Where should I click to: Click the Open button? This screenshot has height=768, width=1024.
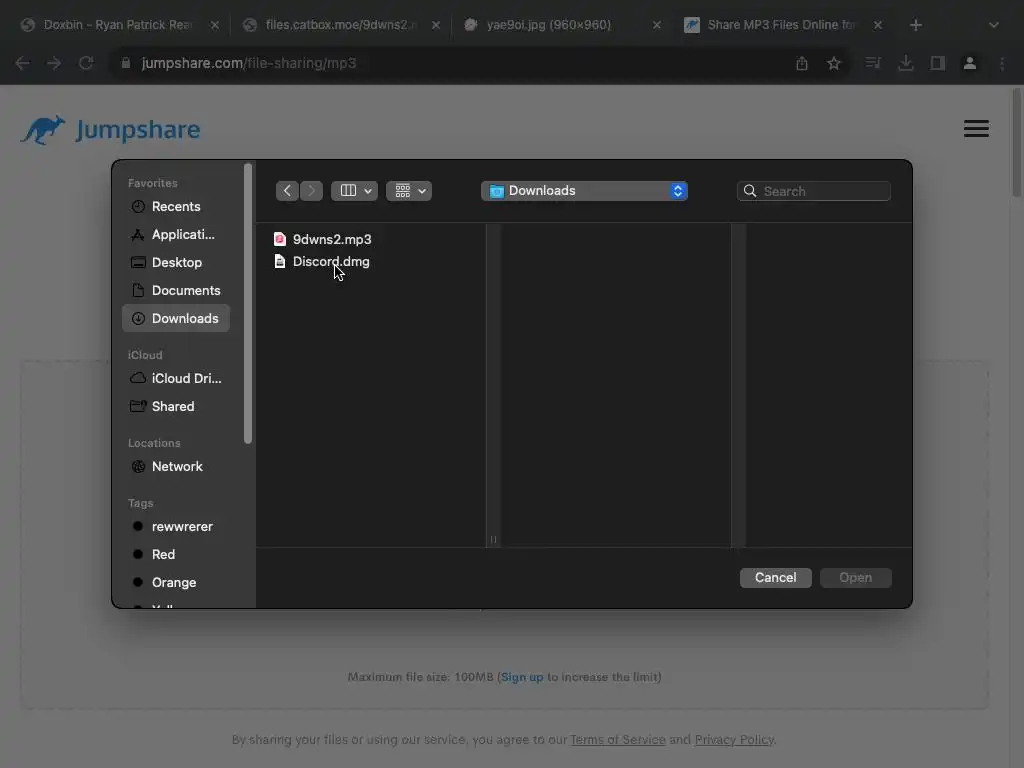pos(856,577)
